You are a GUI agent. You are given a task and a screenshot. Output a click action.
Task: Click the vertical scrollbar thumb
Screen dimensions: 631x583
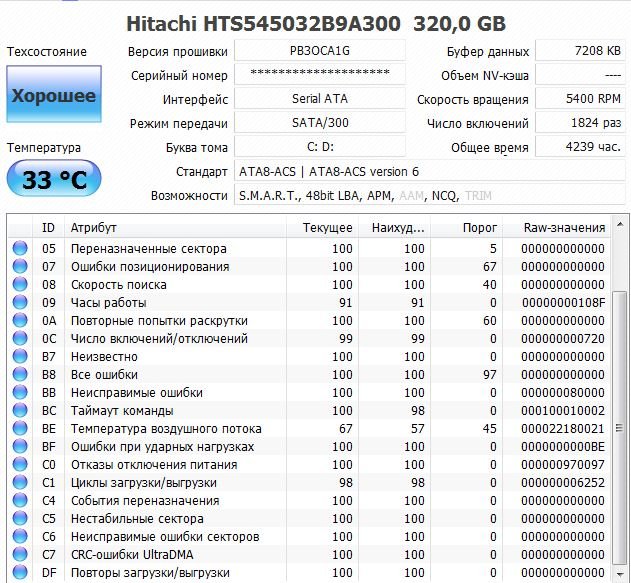tap(620, 427)
